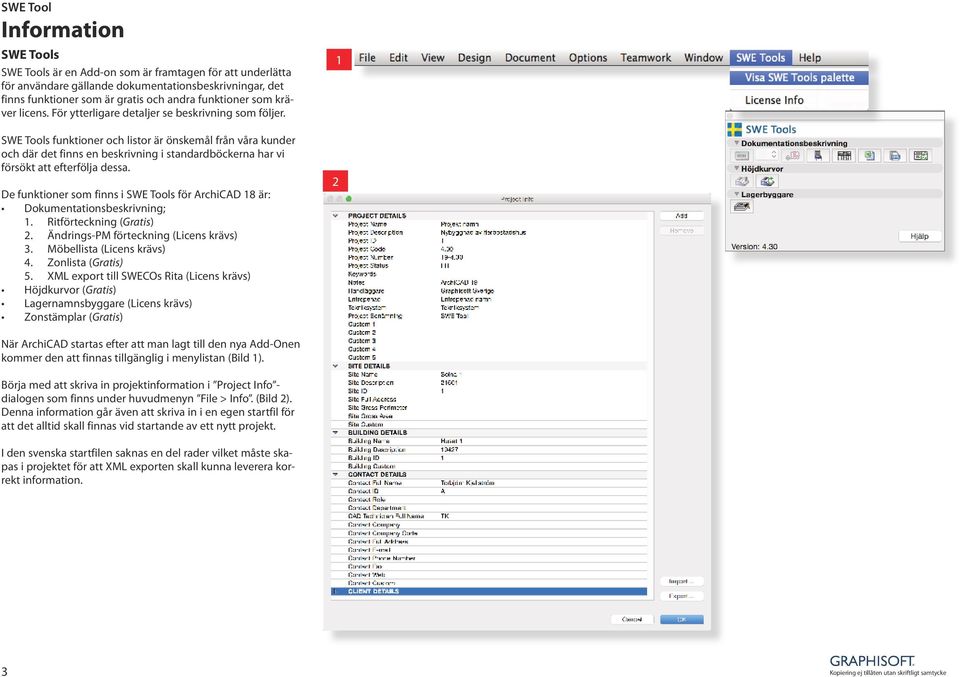The image size is (960, 677).
Task: Click the Add button in Project Info
Action: (681, 216)
